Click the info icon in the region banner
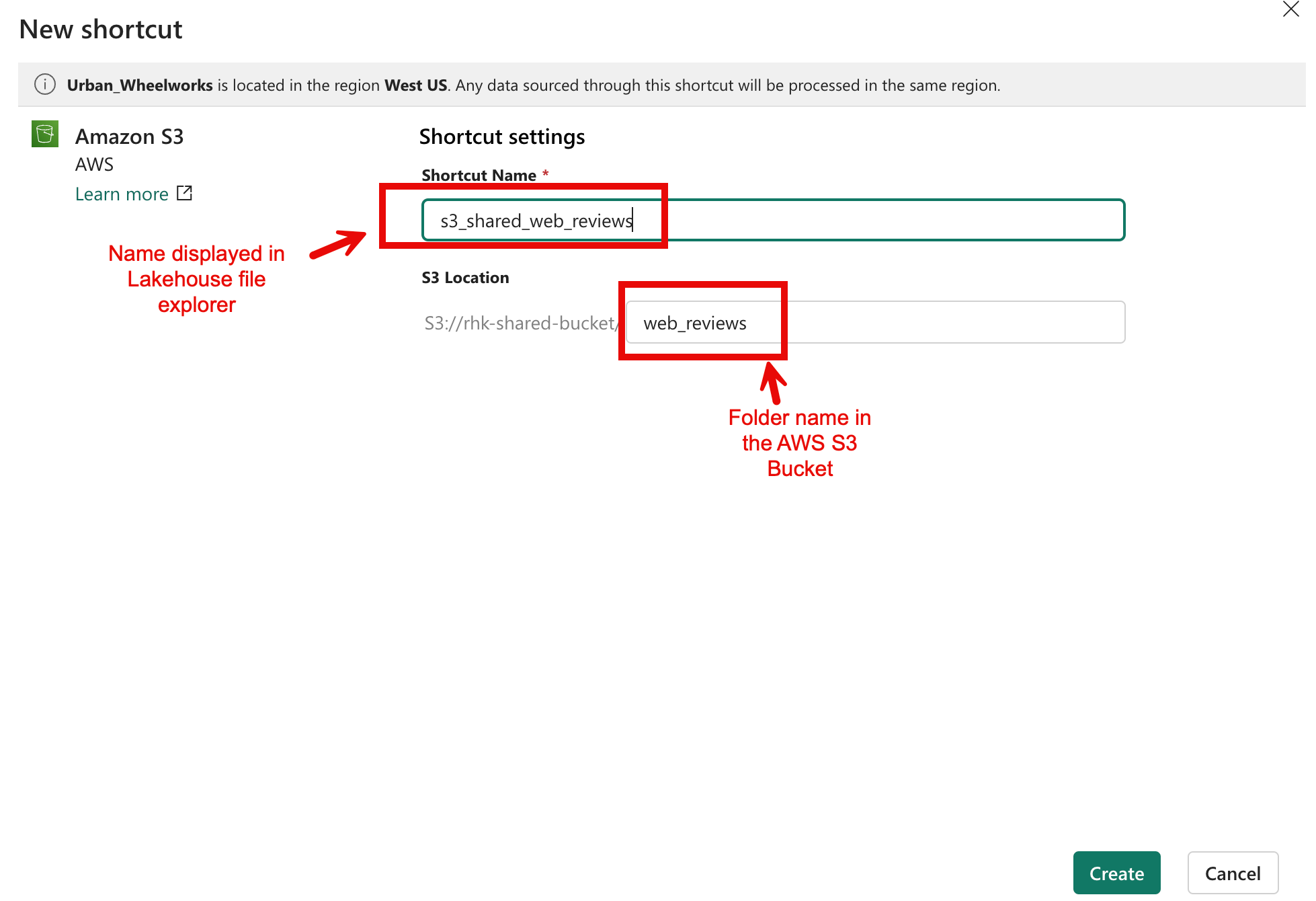 44,85
